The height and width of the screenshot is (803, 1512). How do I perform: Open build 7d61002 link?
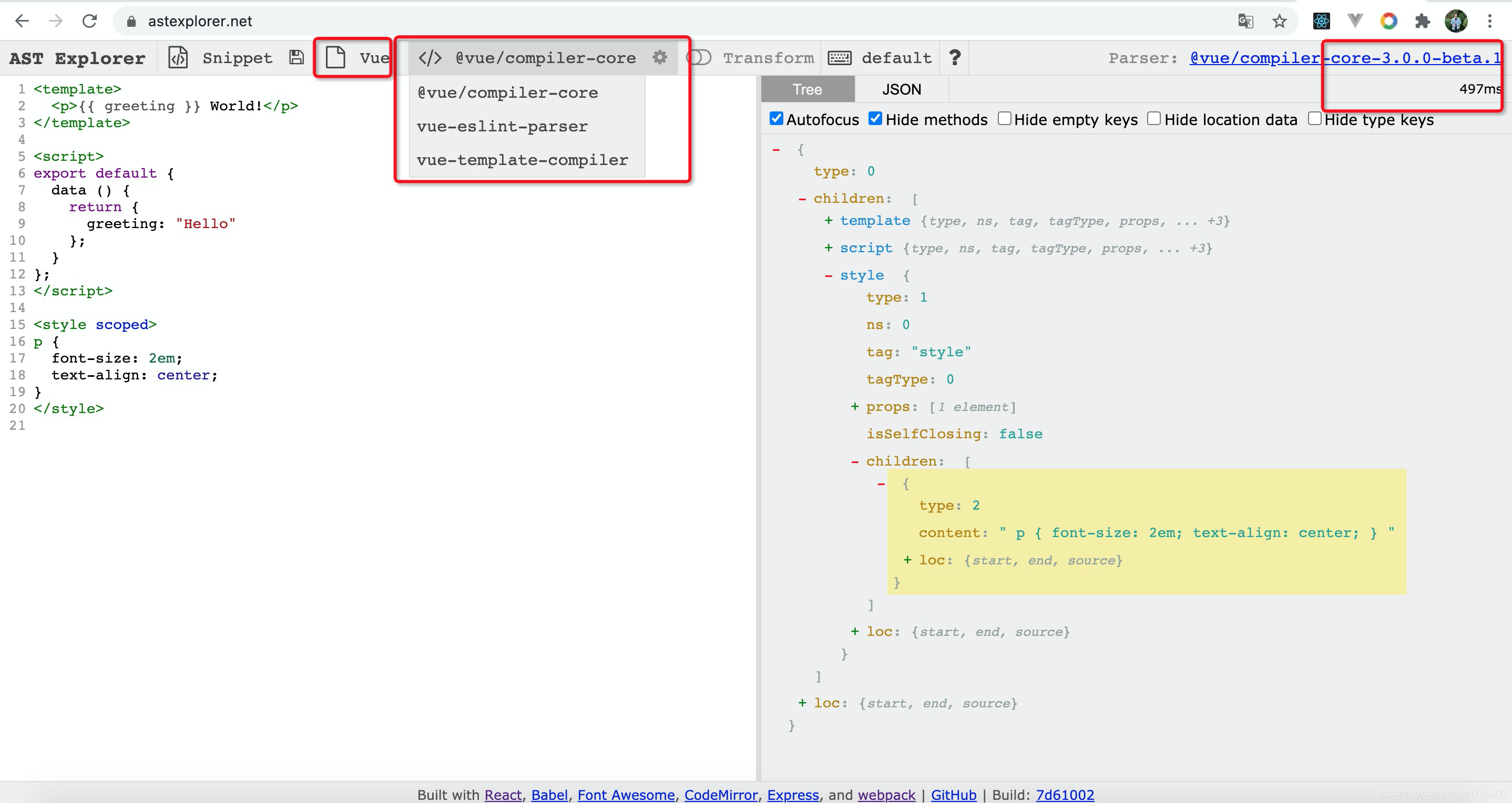(x=1065, y=794)
